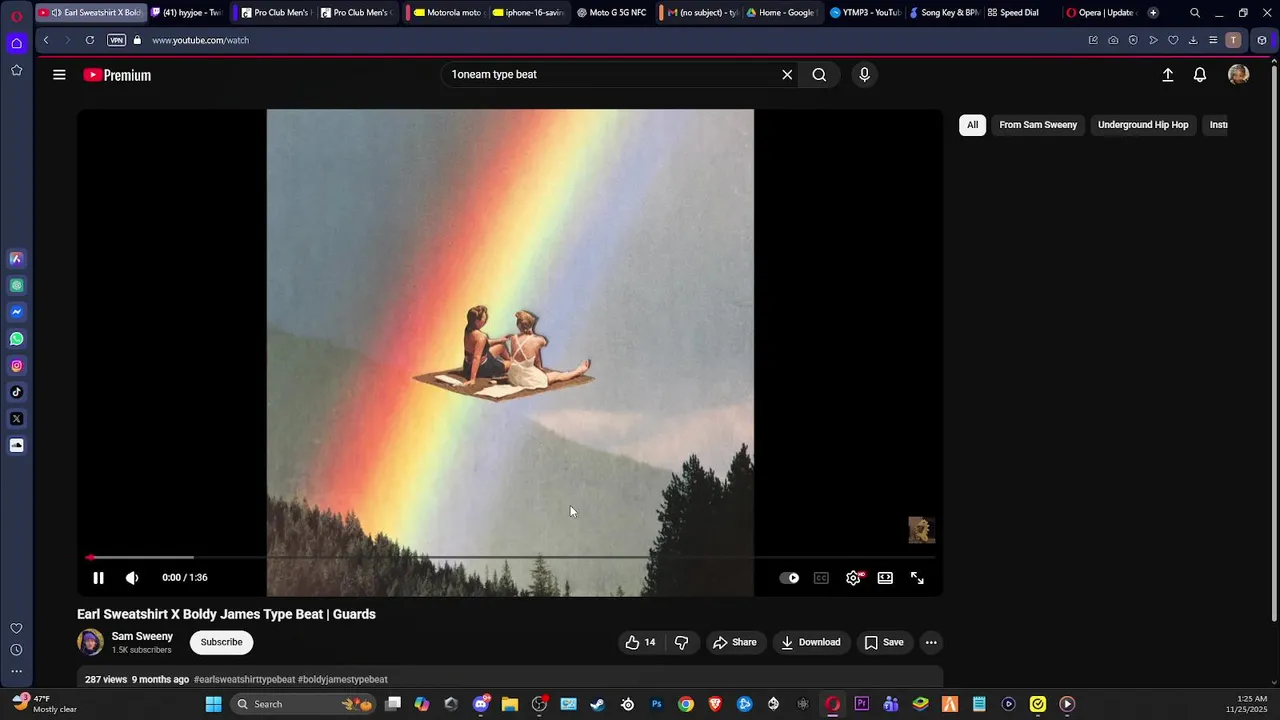Image resolution: width=1280 pixels, height=720 pixels.
Task: Select the Underground Hip Hop chip
Action: pyautogui.click(x=1143, y=125)
